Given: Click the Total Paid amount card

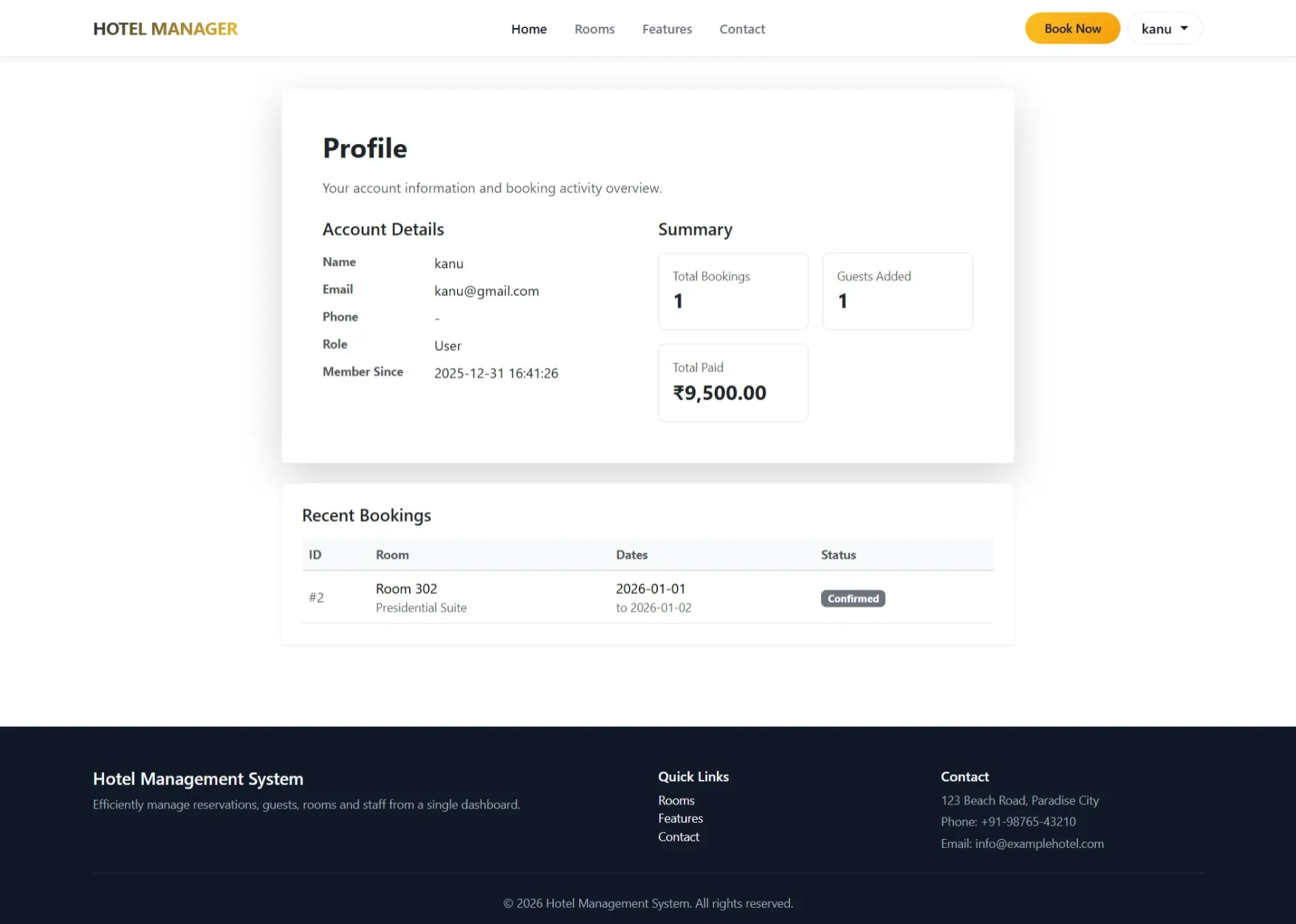Looking at the screenshot, I should (733, 383).
